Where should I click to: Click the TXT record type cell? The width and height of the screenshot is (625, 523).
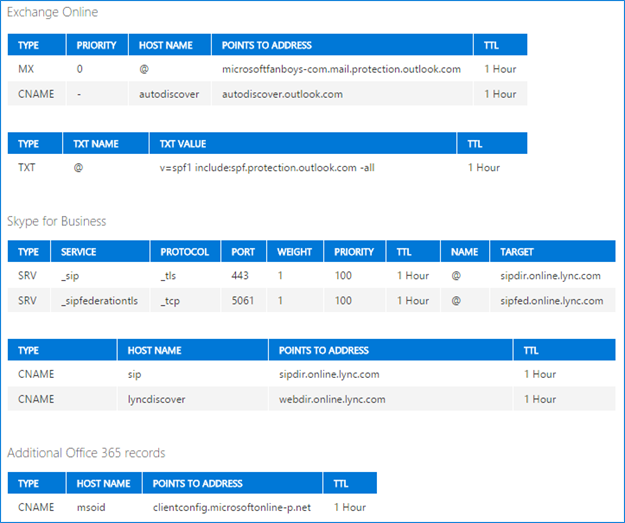[27, 168]
